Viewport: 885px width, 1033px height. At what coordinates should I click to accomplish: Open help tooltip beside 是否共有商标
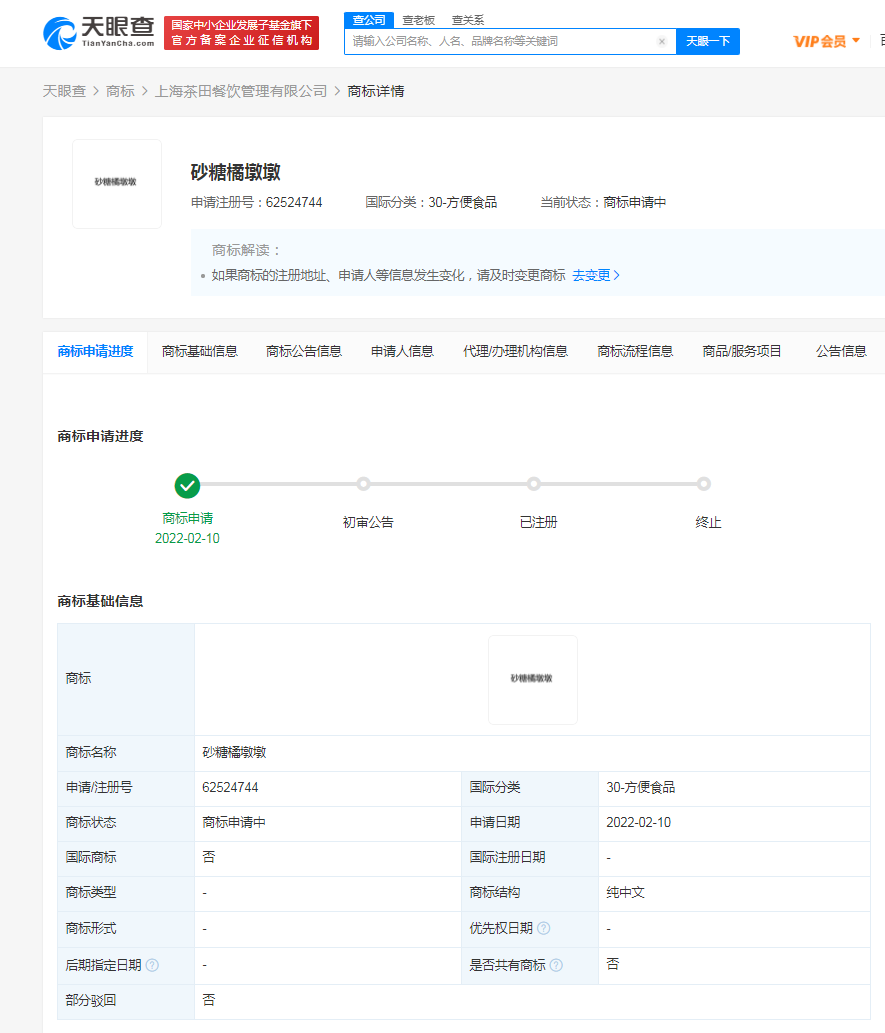click(557, 964)
